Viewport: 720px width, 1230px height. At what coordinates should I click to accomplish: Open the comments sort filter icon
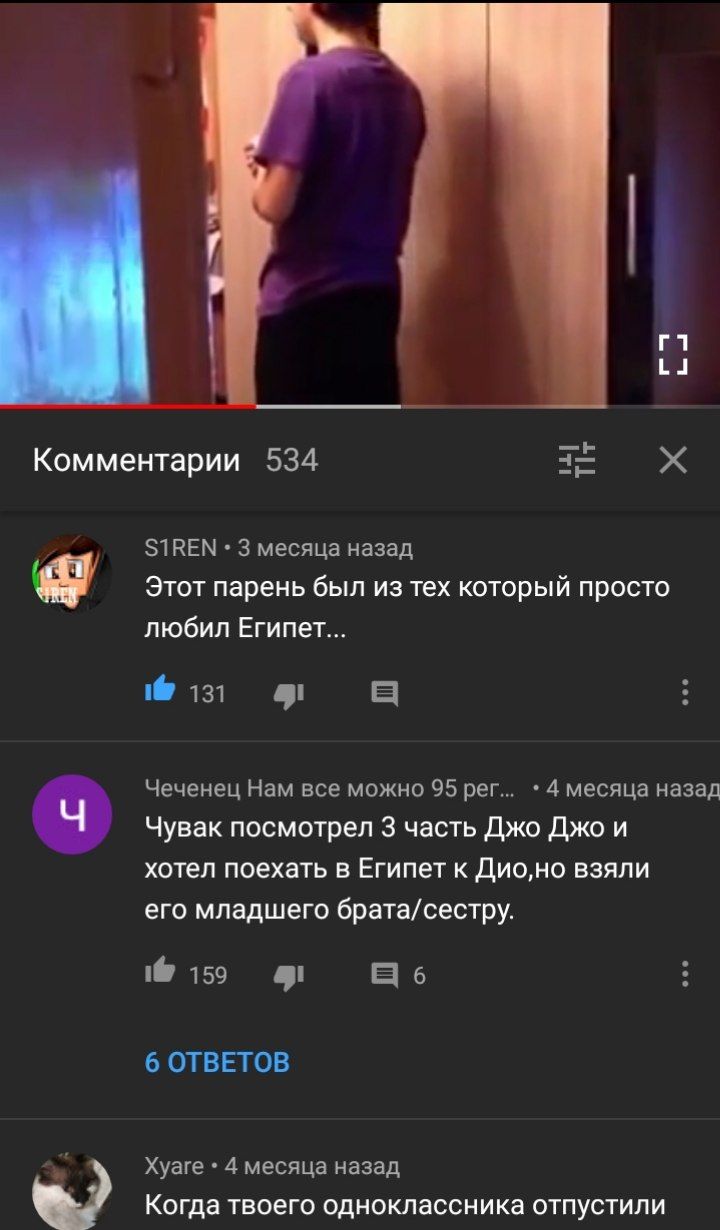point(577,460)
